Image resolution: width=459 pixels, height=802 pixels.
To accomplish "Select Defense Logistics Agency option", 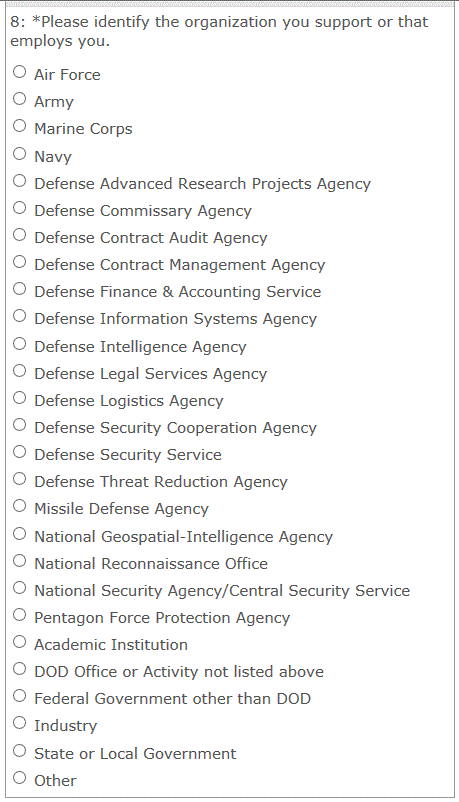I will click(x=19, y=398).
